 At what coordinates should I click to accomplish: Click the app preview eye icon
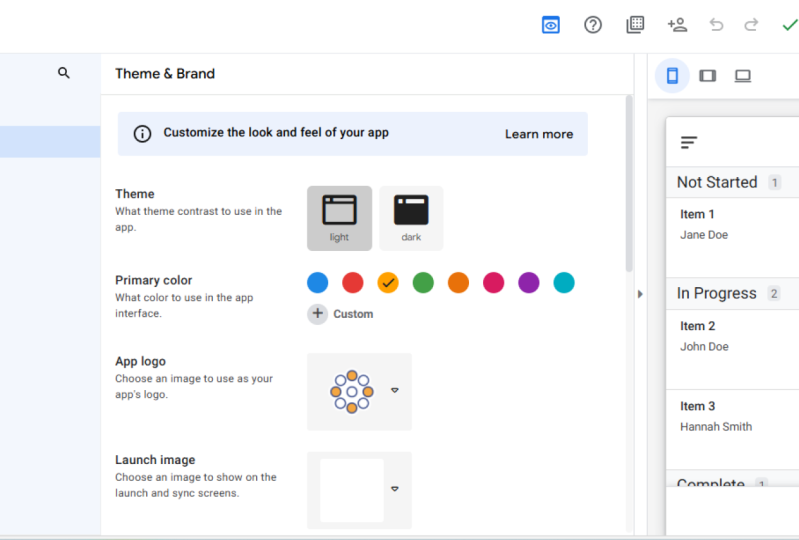[551, 24]
